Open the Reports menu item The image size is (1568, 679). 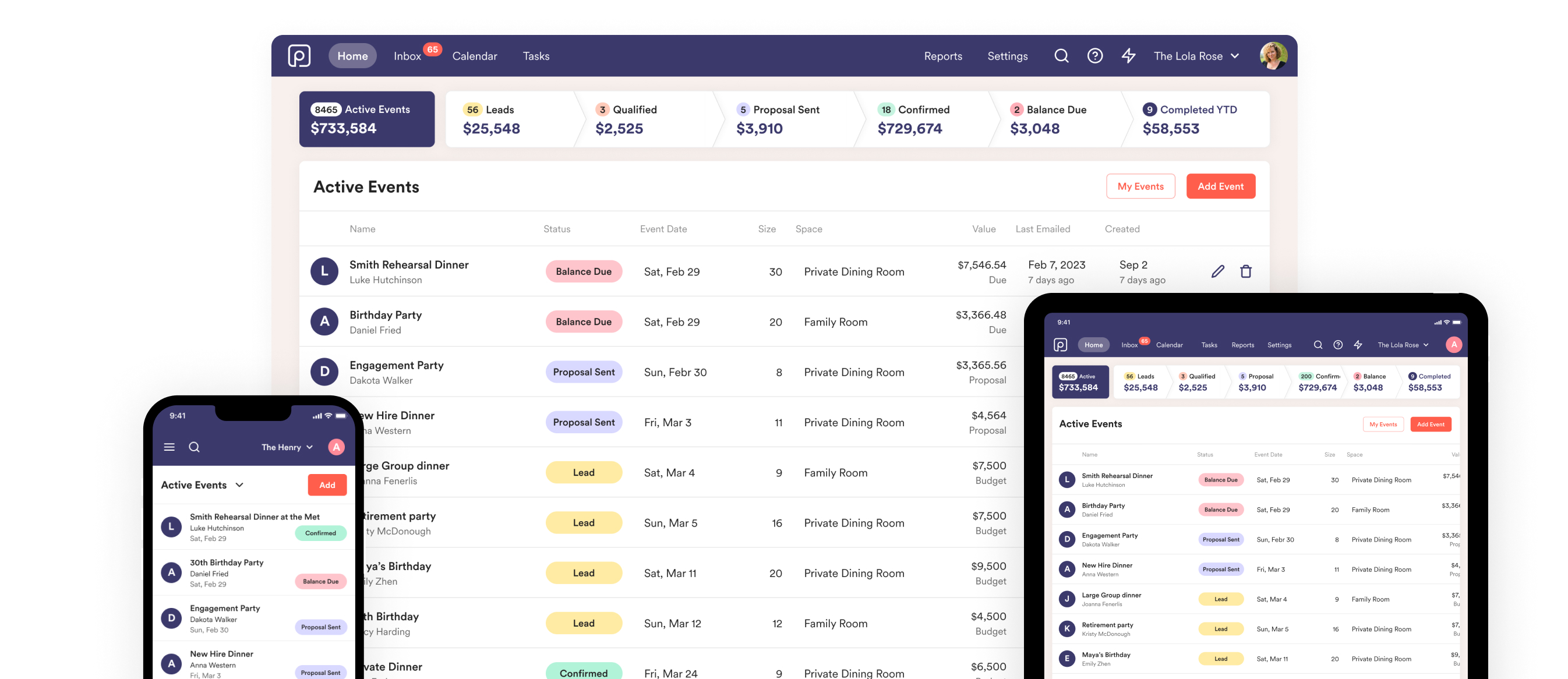tap(943, 56)
